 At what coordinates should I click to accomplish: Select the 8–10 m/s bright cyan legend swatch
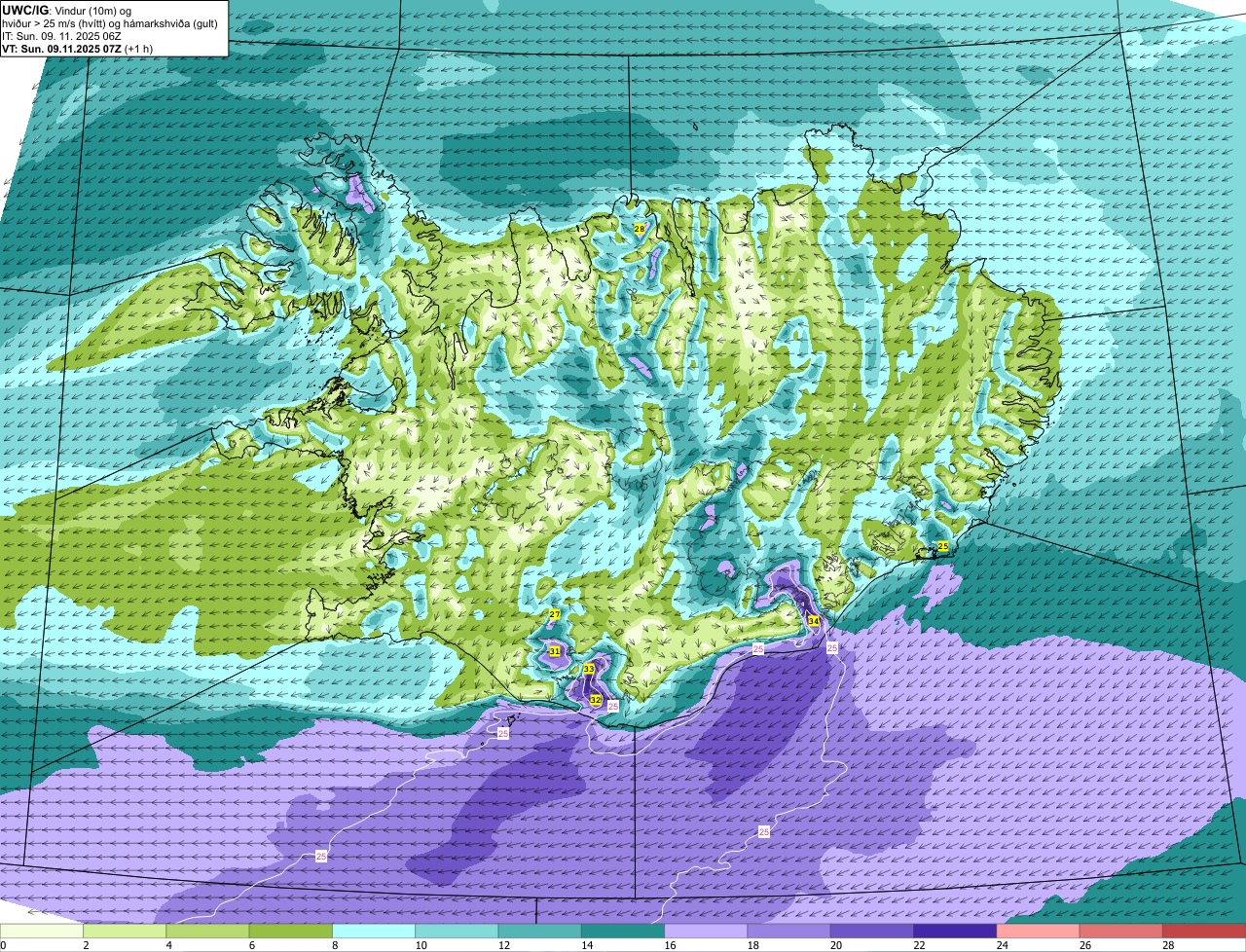click(x=374, y=932)
